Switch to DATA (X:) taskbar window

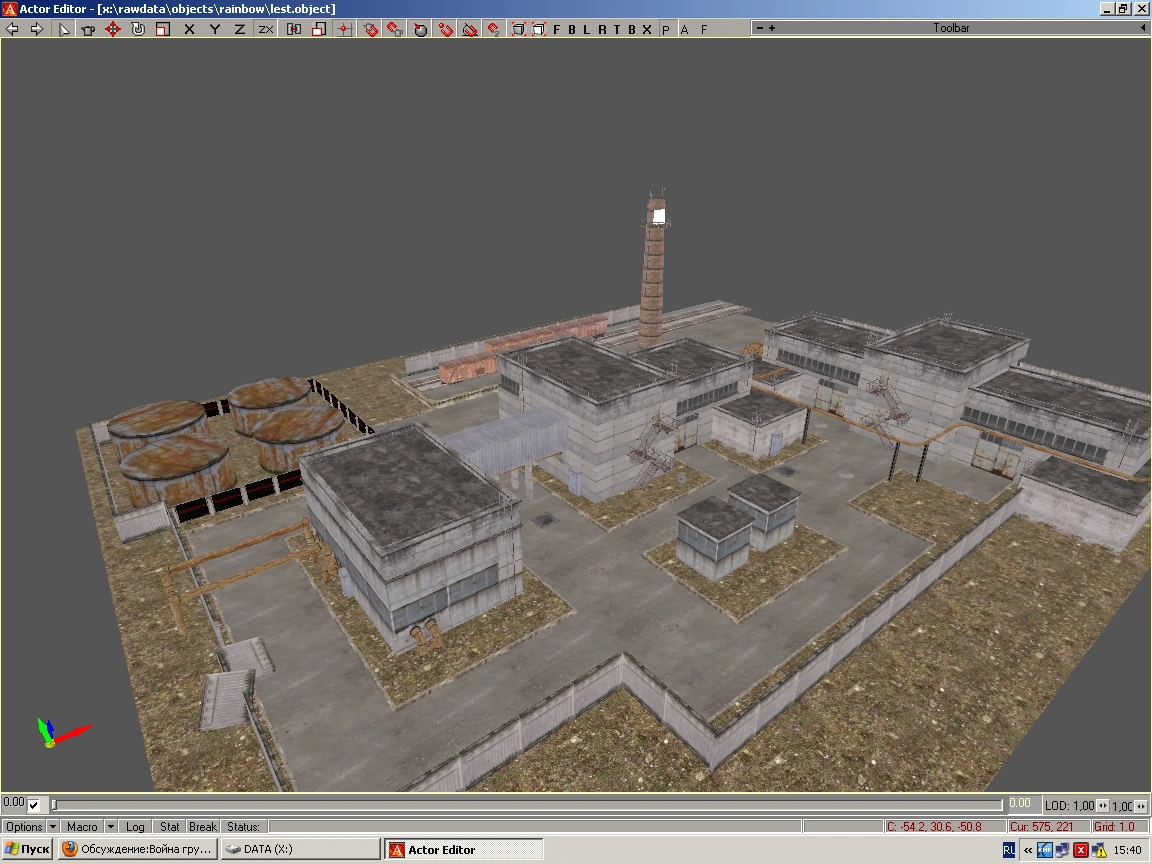click(300, 849)
